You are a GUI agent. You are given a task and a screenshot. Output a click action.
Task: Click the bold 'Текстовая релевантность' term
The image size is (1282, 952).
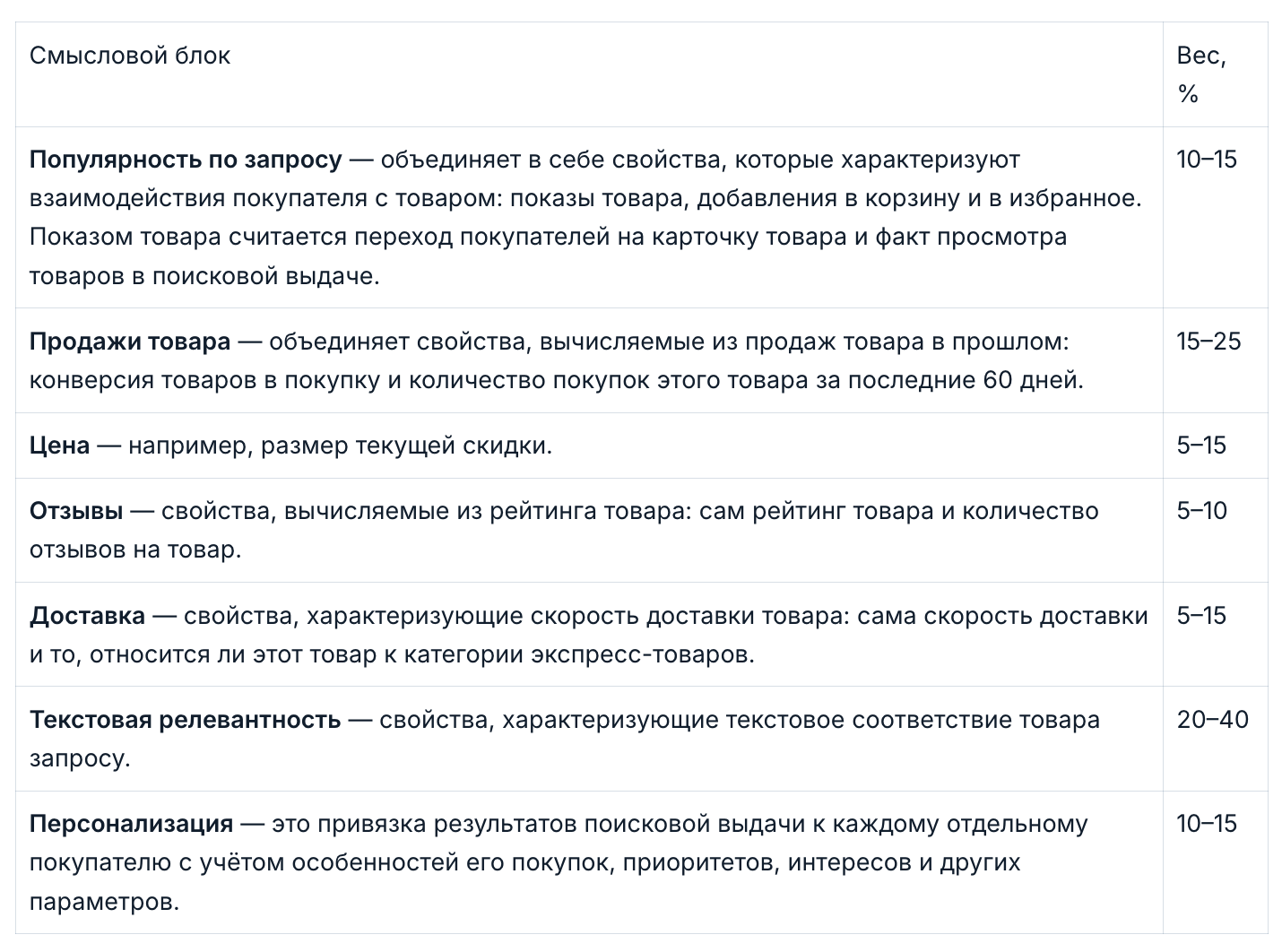(x=185, y=720)
